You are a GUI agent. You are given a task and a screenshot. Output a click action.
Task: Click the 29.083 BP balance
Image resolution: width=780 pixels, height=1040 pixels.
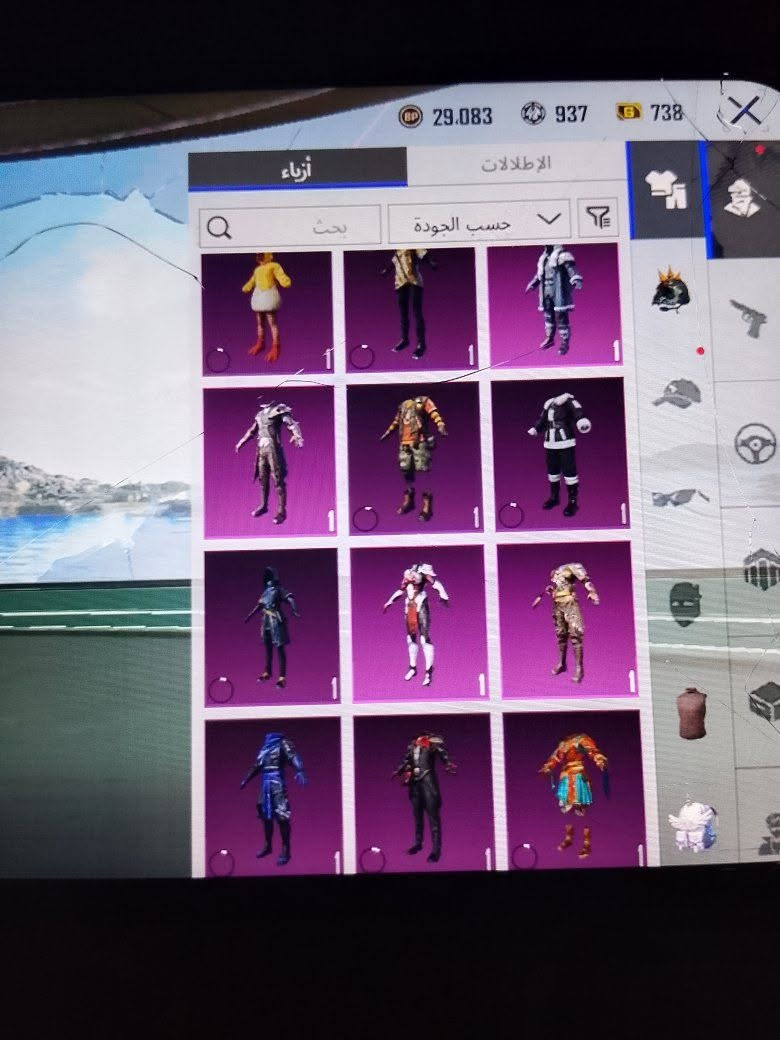(462, 117)
